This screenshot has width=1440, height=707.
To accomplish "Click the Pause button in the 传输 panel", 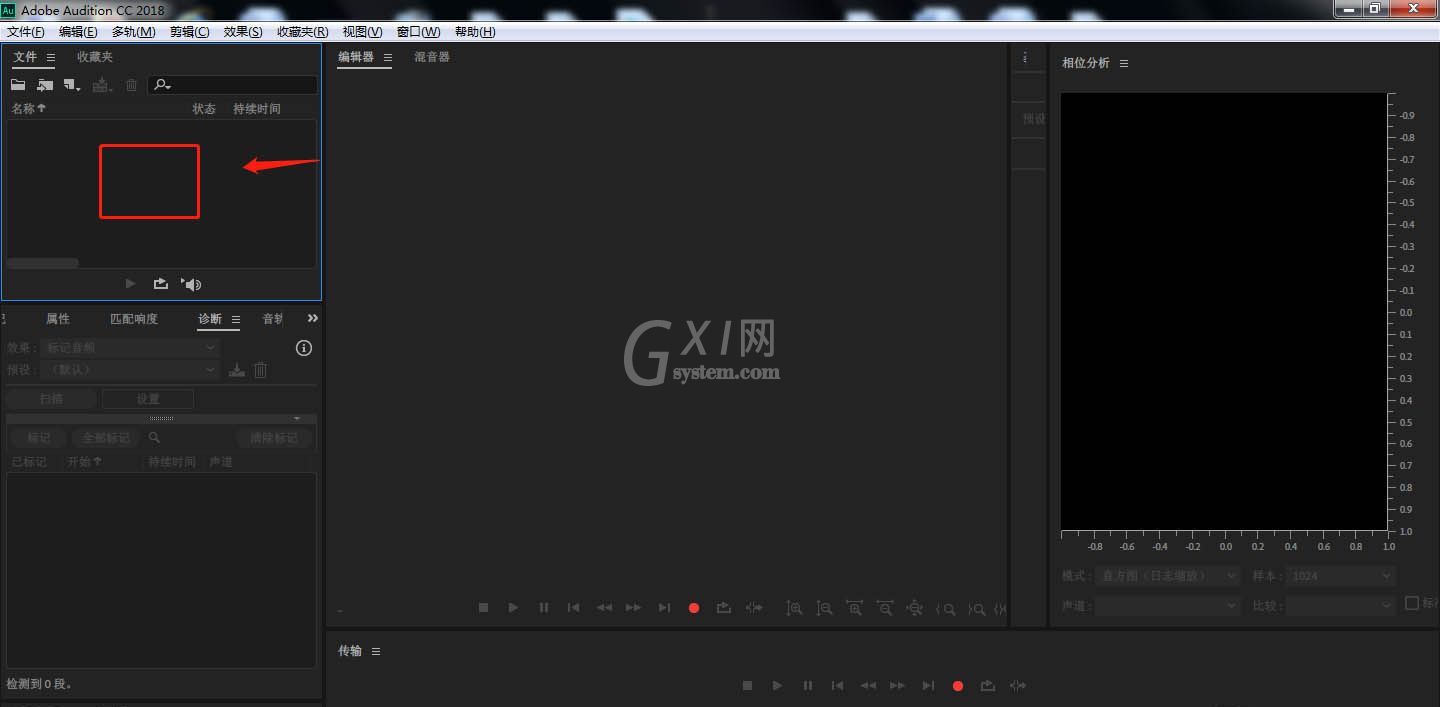I will coord(807,685).
